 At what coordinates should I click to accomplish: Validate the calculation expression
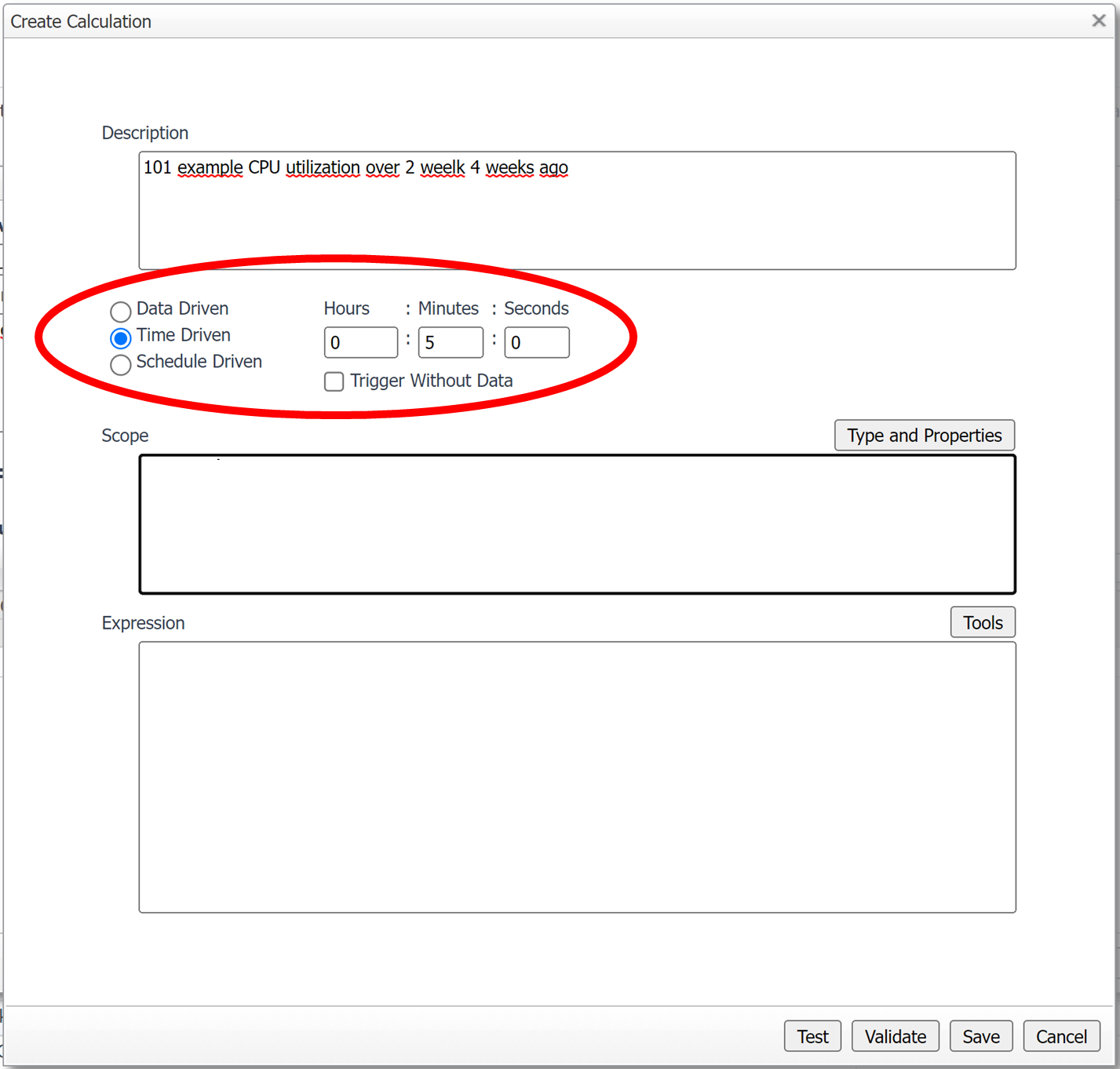[x=895, y=1036]
